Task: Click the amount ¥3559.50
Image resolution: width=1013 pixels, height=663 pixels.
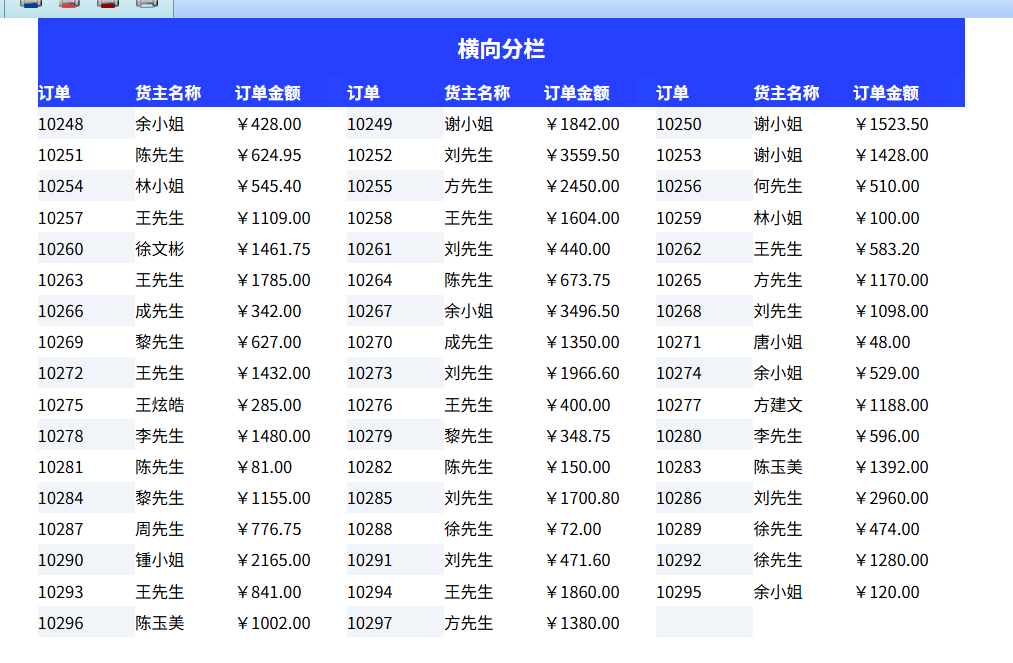Action: coord(582,155)
